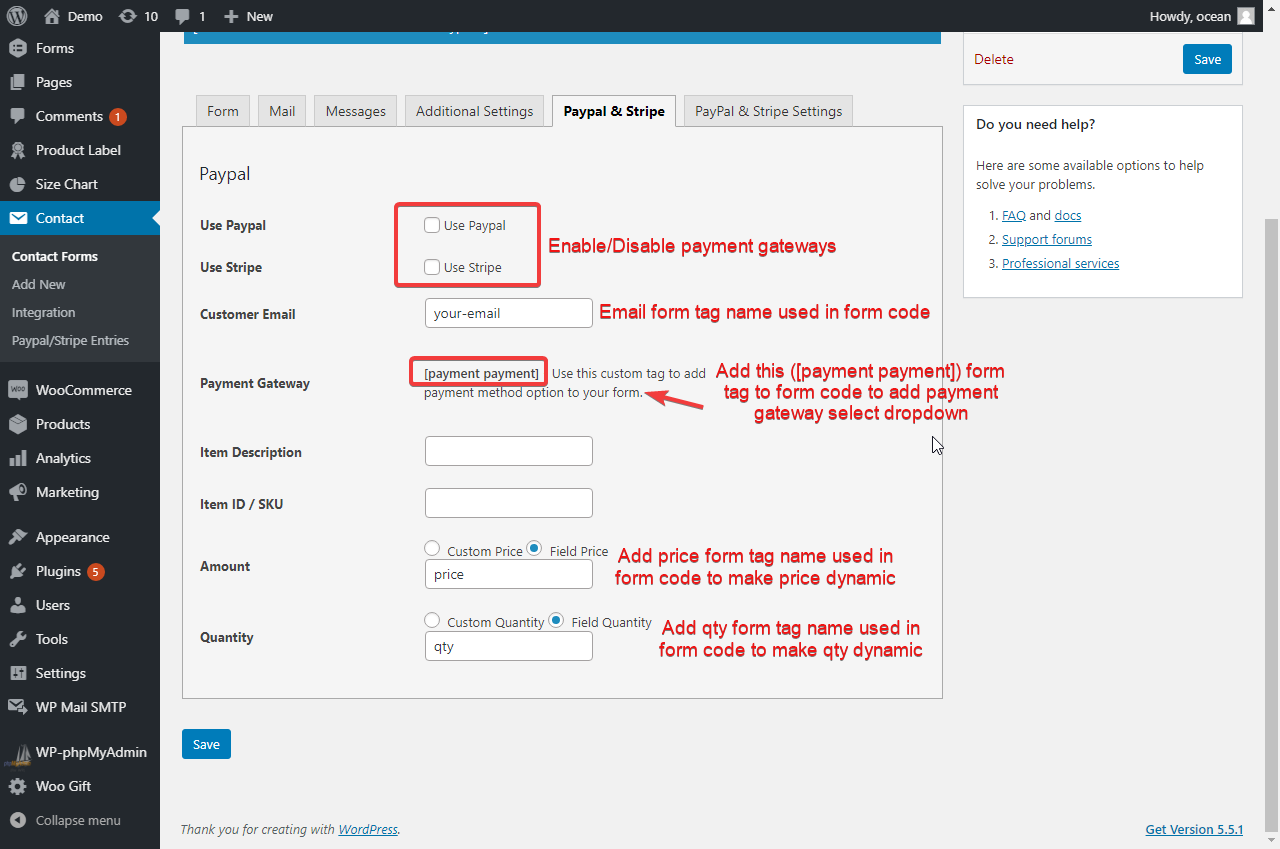Select the Custom Quantity radio button
Viewport: 1280px width, 849px height.
click(432, 620)
